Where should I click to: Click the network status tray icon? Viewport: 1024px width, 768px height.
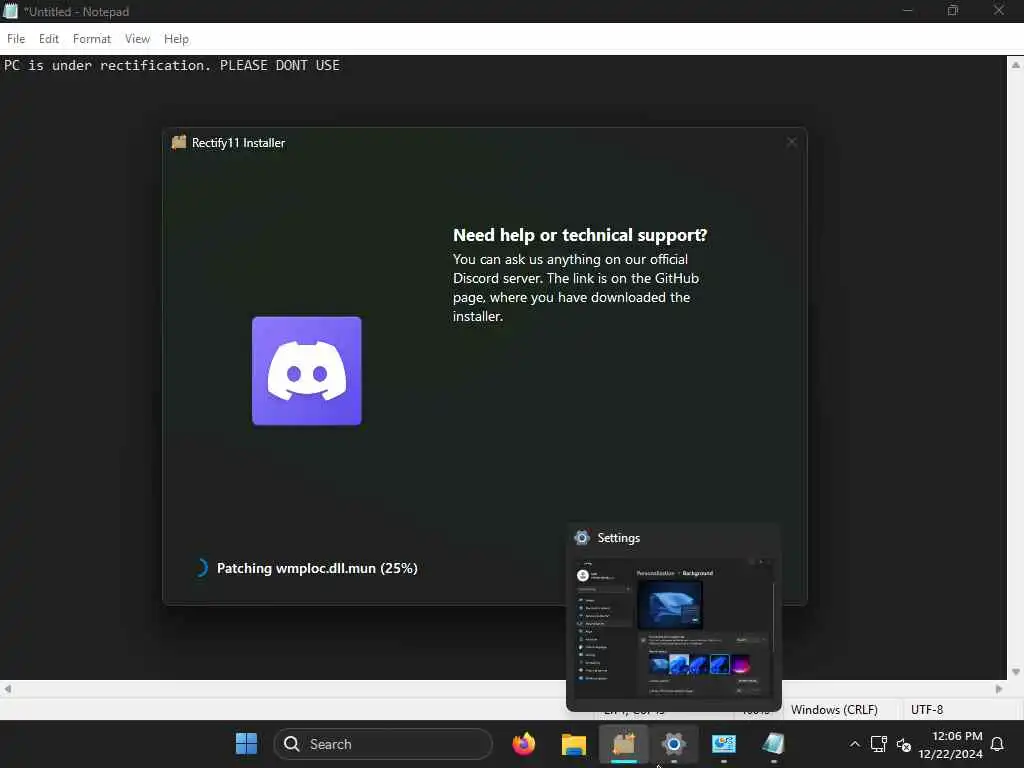(x=879, y=744)
